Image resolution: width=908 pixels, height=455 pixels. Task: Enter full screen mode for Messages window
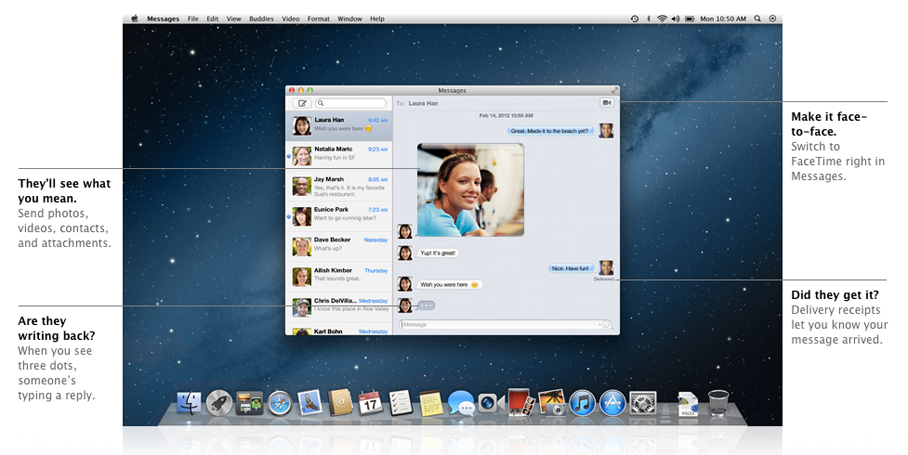[614, 90]
